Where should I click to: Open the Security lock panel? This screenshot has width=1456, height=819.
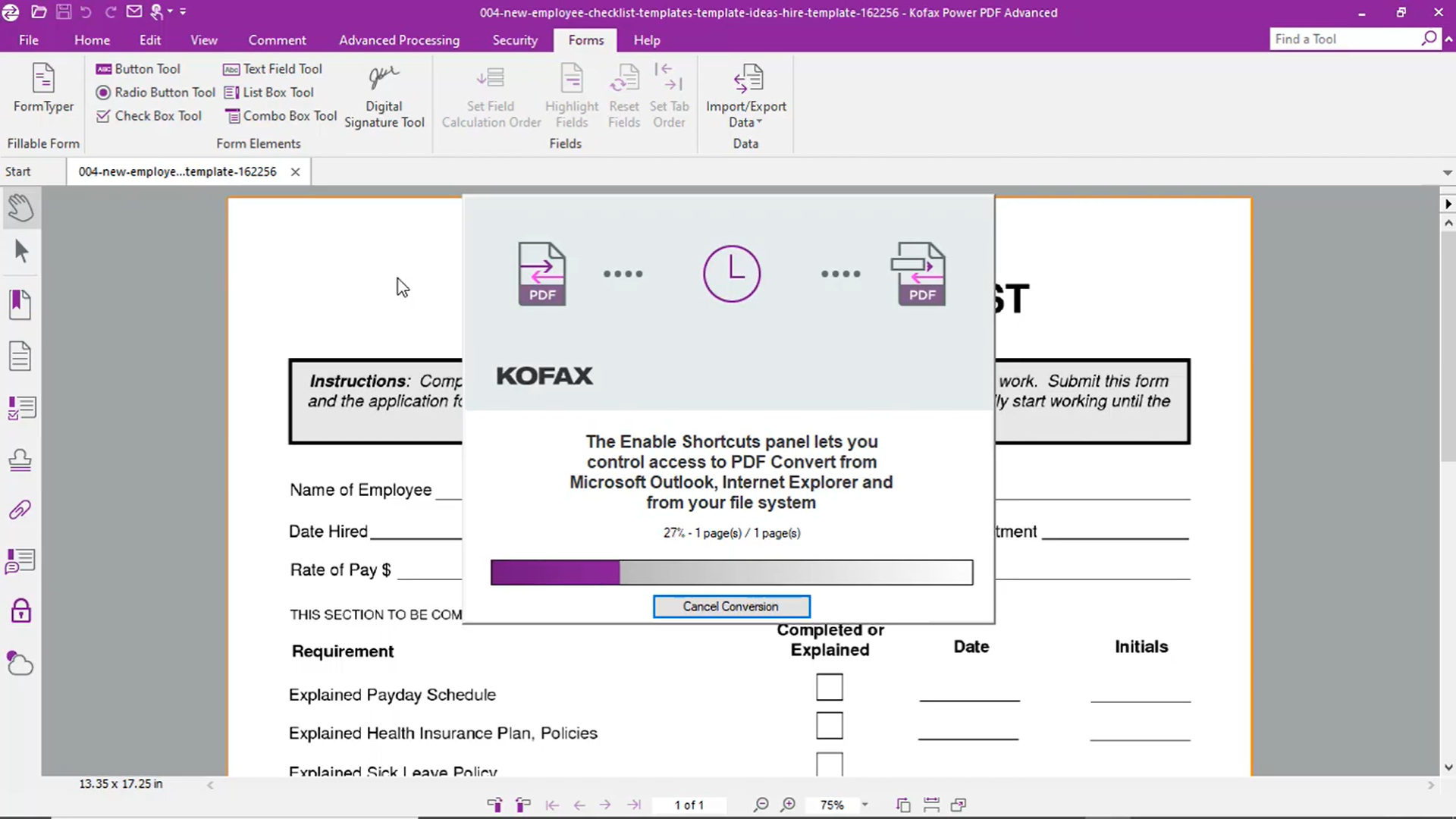click(20, 611)
